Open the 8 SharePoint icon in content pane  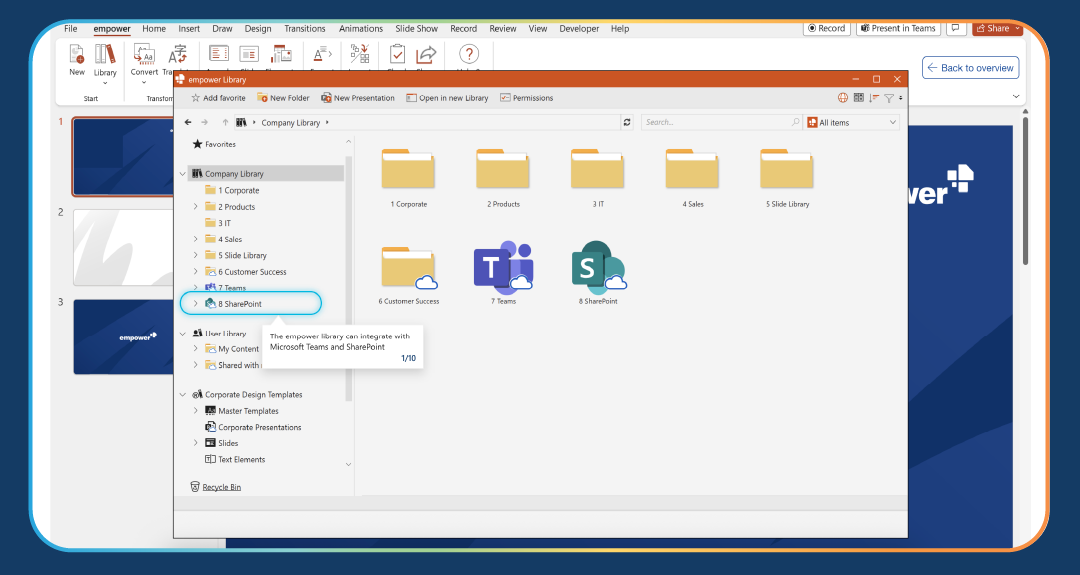click(599, 266)
